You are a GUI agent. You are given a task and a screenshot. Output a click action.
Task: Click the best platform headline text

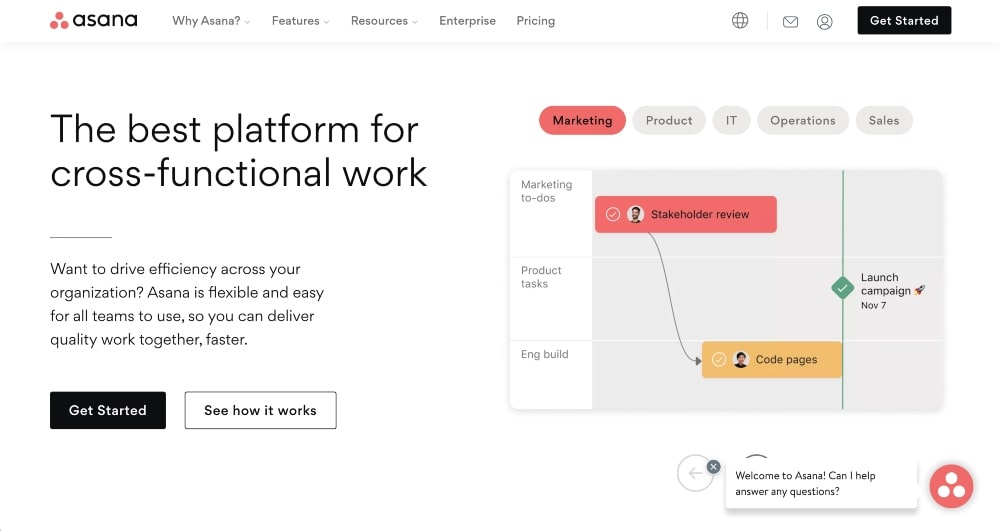(239, 151)
